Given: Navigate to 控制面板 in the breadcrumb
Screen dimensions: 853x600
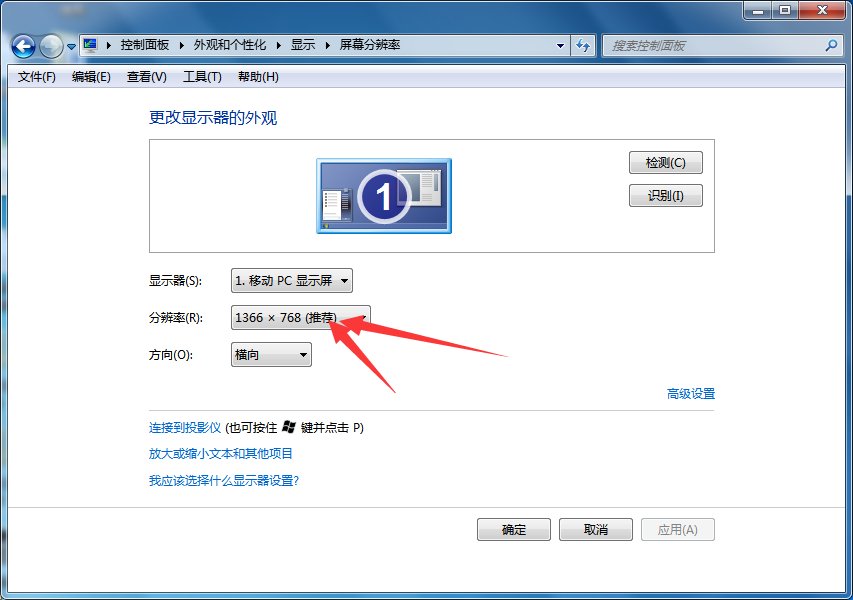Looking at the screenshot, I should (x=145, y=45).
